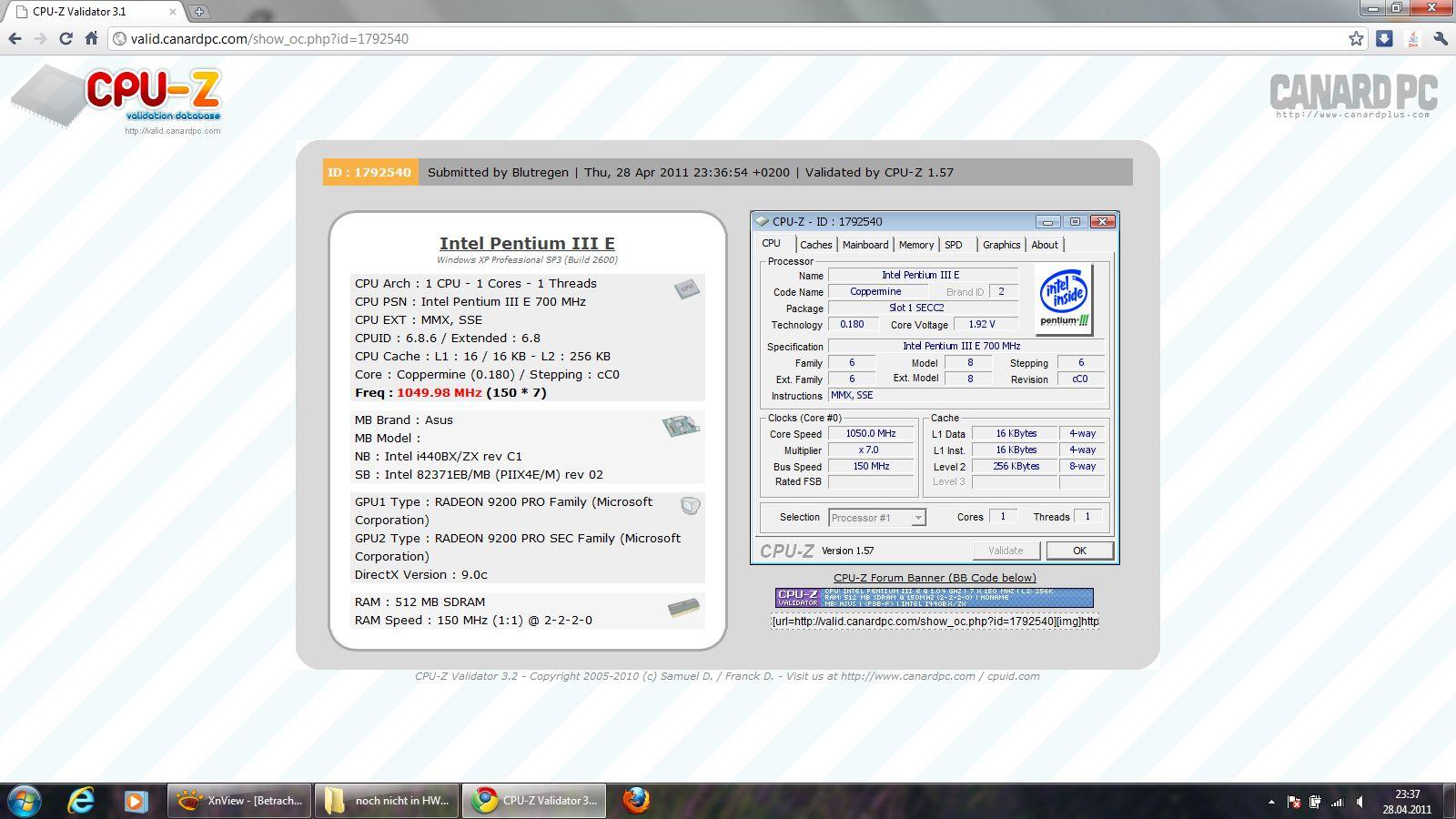Click the 'Submitted by Blutregen' header text
The image size is (1456, 819).
tap(498, 172)
